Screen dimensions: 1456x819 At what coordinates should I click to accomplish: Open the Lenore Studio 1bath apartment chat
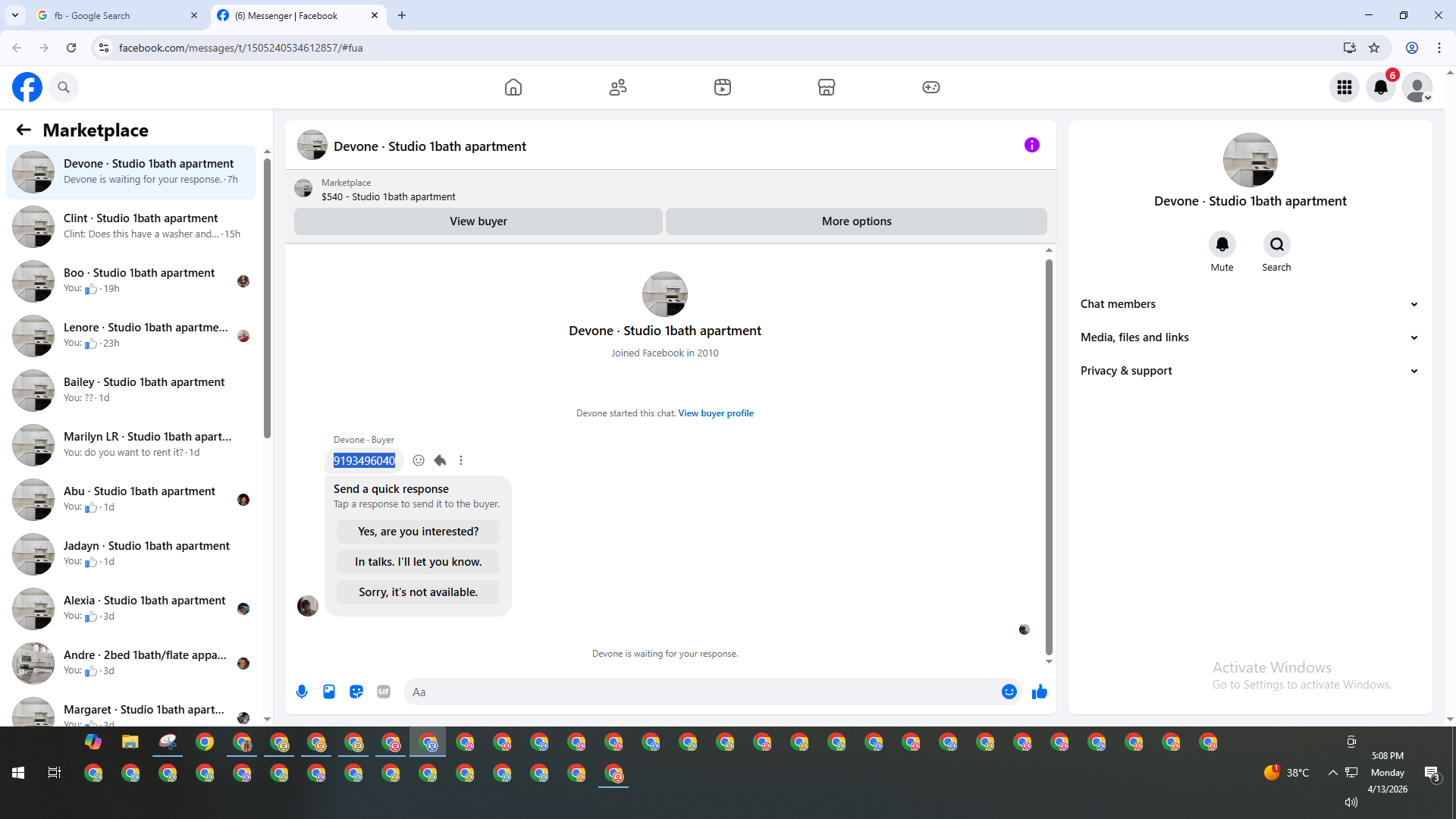coord(130,336)
